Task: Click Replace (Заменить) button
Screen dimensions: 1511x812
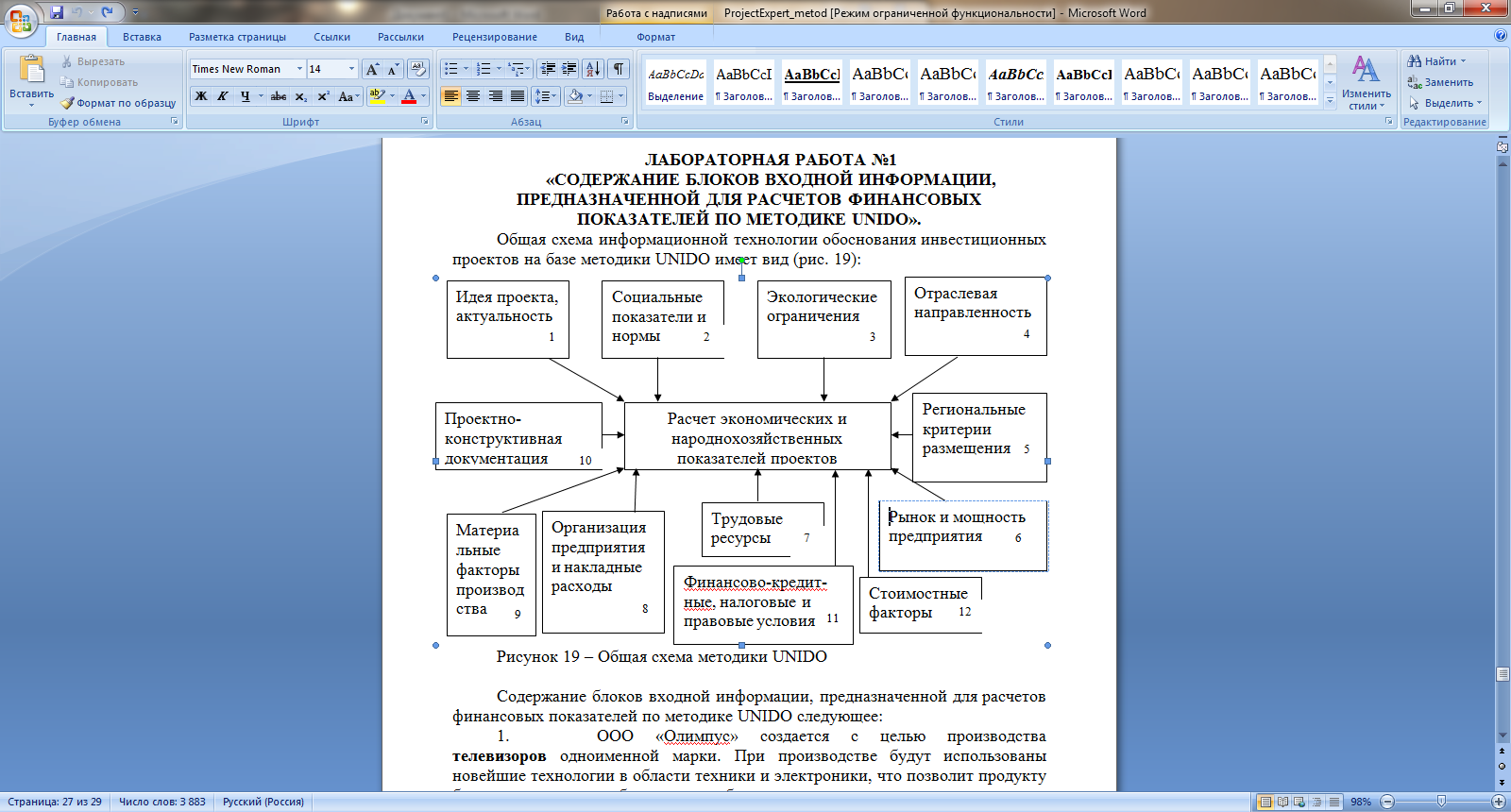Action: [x=1440, y=82]
